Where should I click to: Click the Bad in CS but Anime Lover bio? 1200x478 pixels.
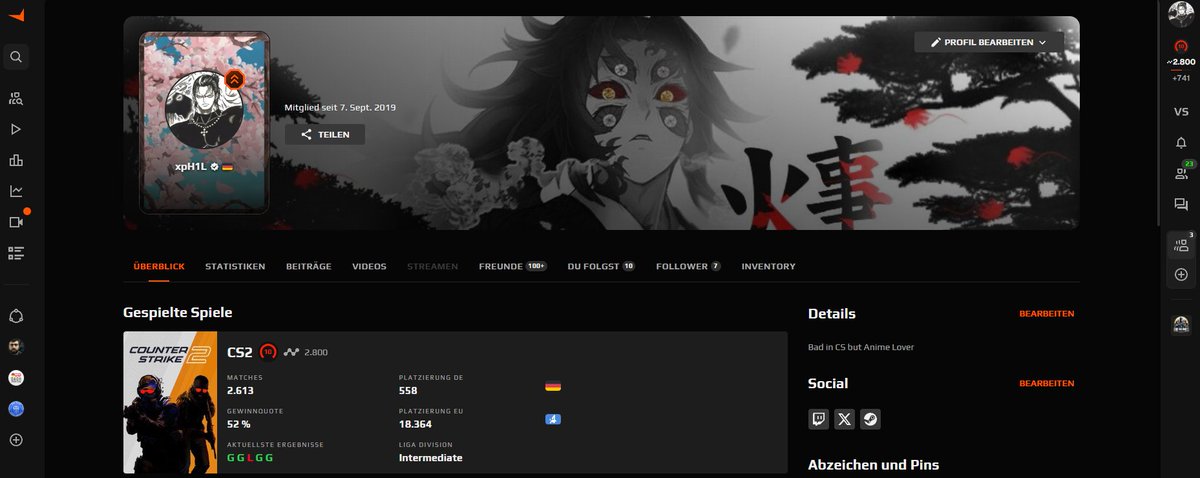[861, 347]
